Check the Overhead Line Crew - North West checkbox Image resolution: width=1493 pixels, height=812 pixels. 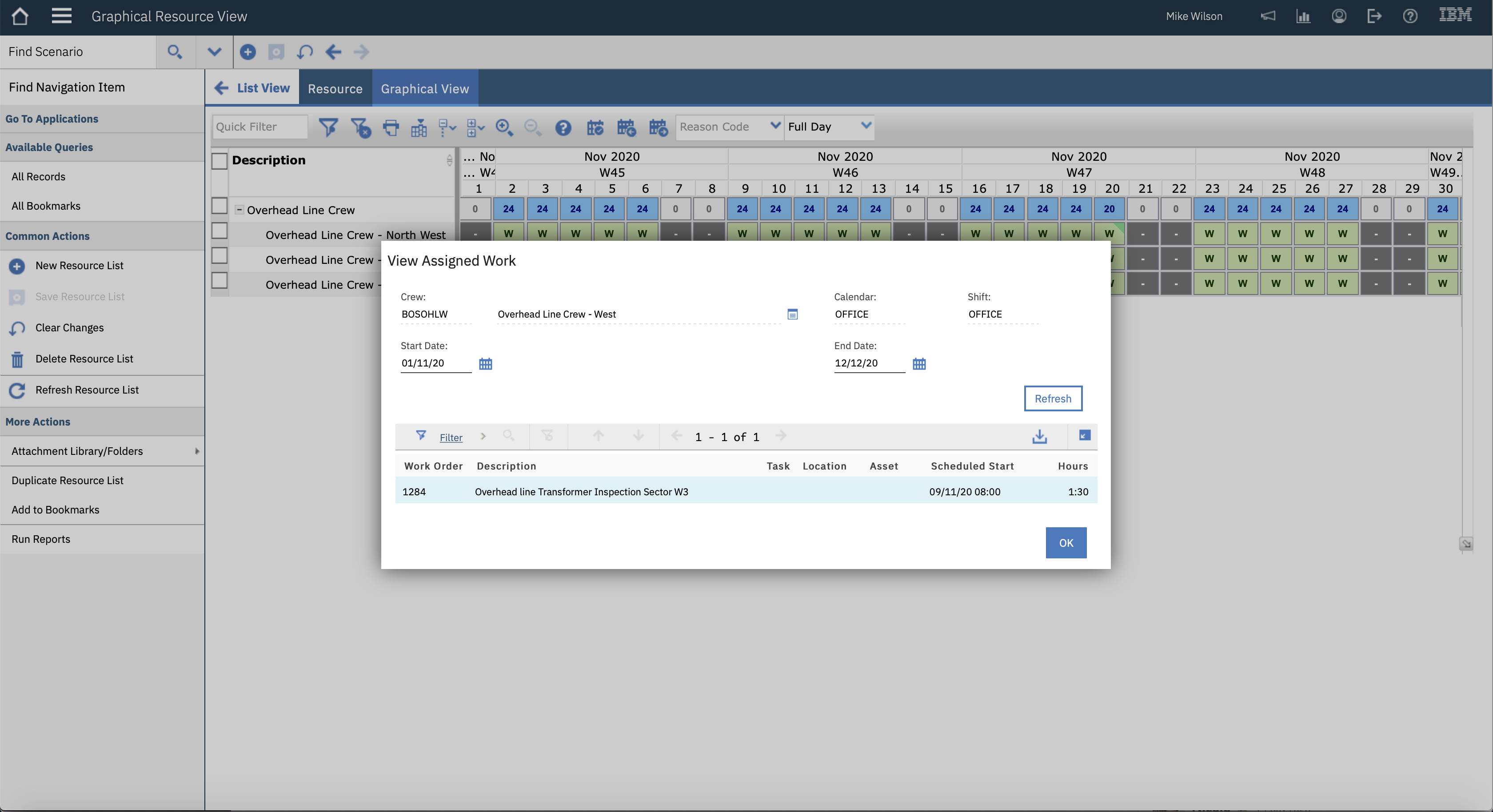pos(219,231)
